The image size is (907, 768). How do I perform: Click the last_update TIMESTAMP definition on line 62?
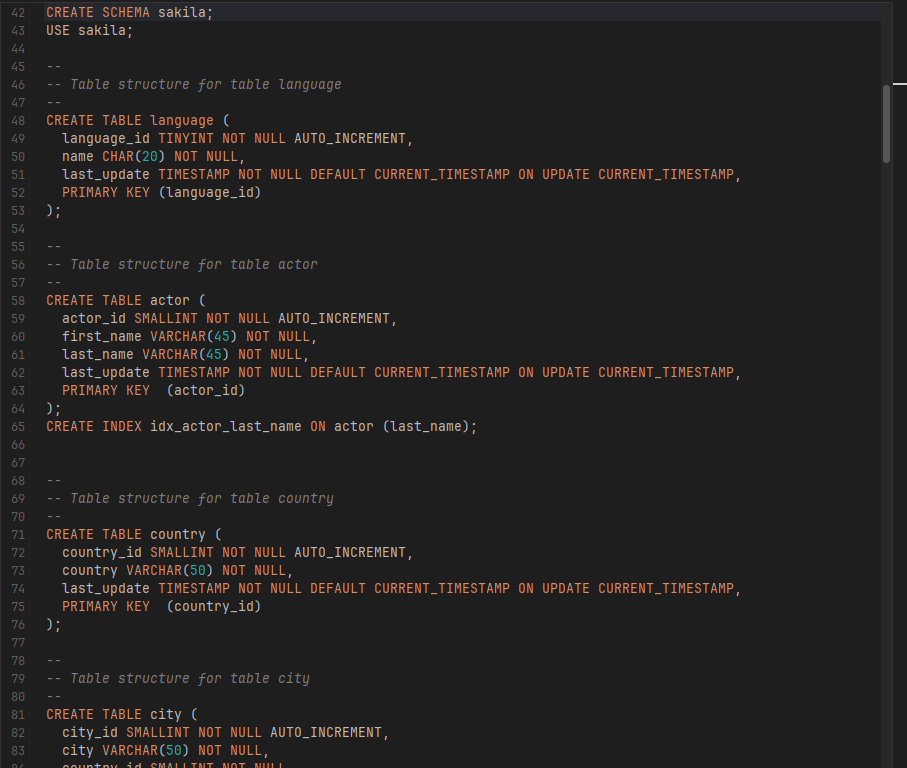pyautogui.click(x=401, y=372)
